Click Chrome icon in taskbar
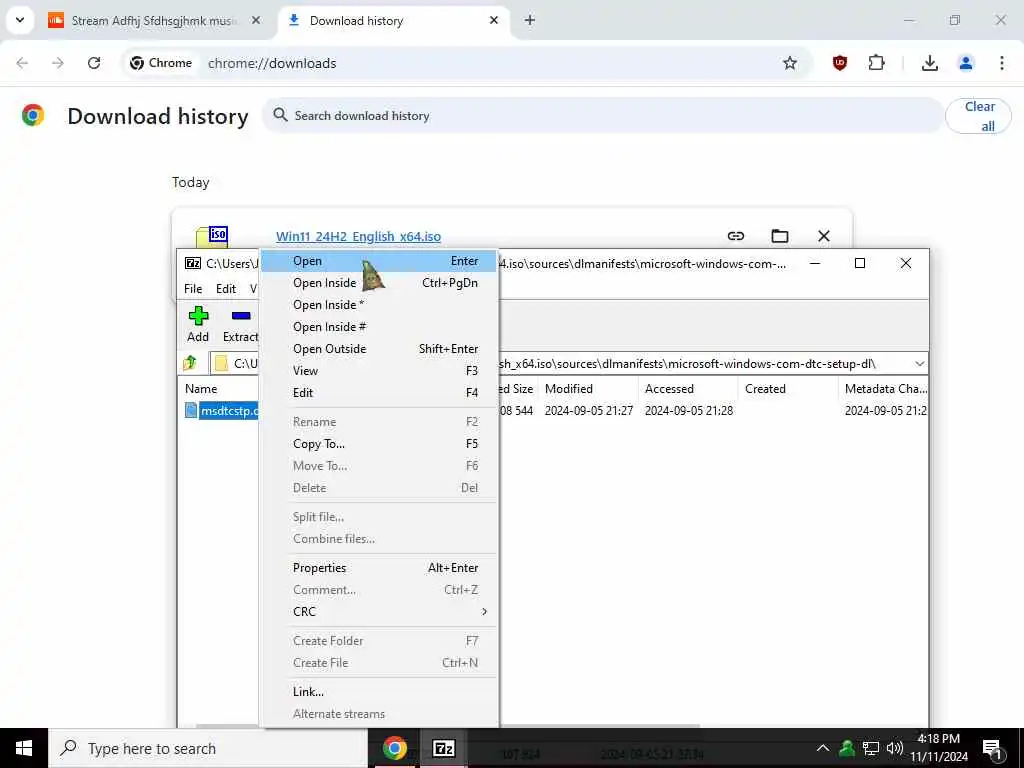 click(x=394, y=748)
